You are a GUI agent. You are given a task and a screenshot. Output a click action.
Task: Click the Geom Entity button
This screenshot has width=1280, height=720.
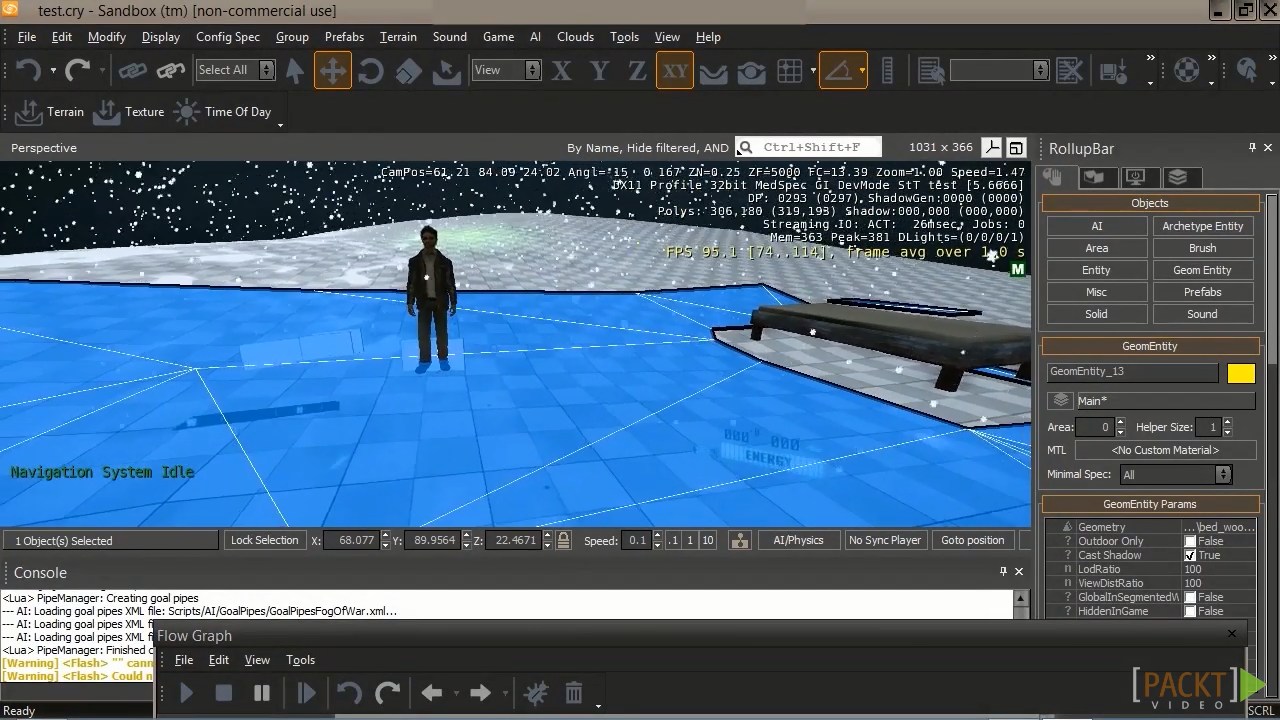pos(1203,270)
